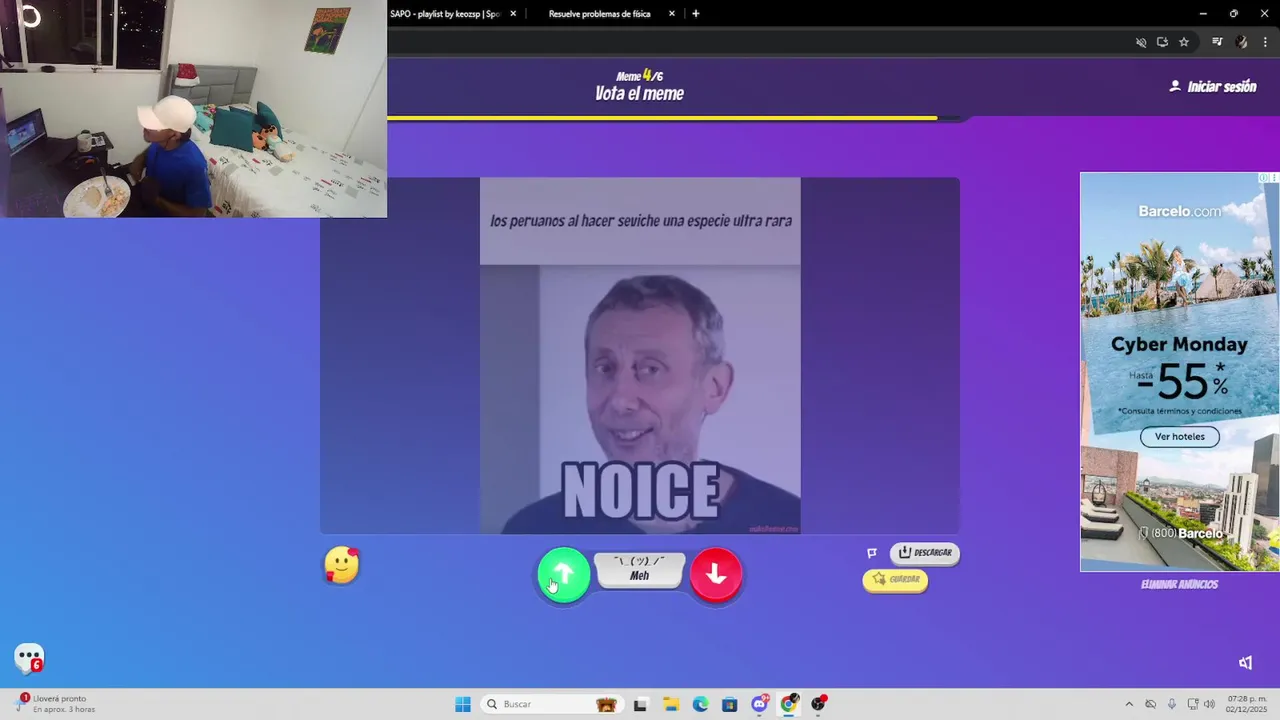1280x720 pixels.
Task: Open a new browser tab
Action: (x=696, y=14)
